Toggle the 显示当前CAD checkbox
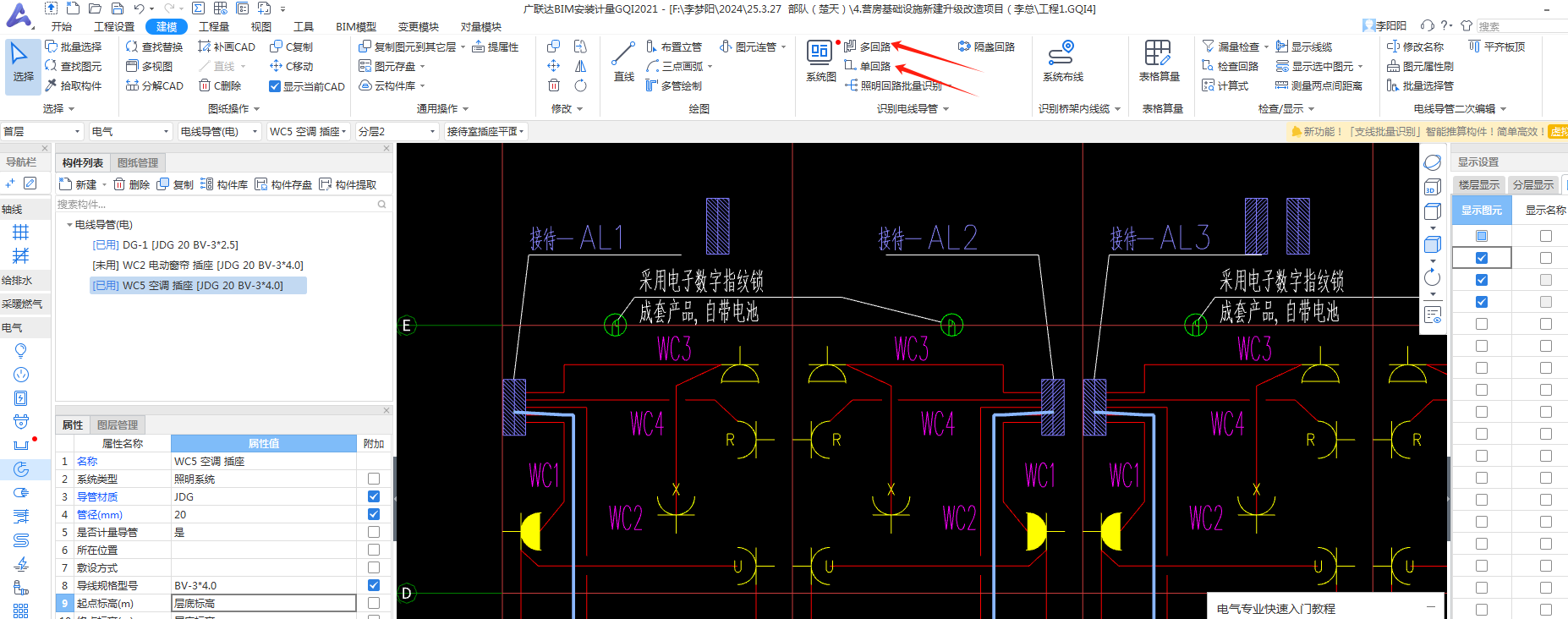Screen dimensions: 1568x619 [x=274, y=86]
